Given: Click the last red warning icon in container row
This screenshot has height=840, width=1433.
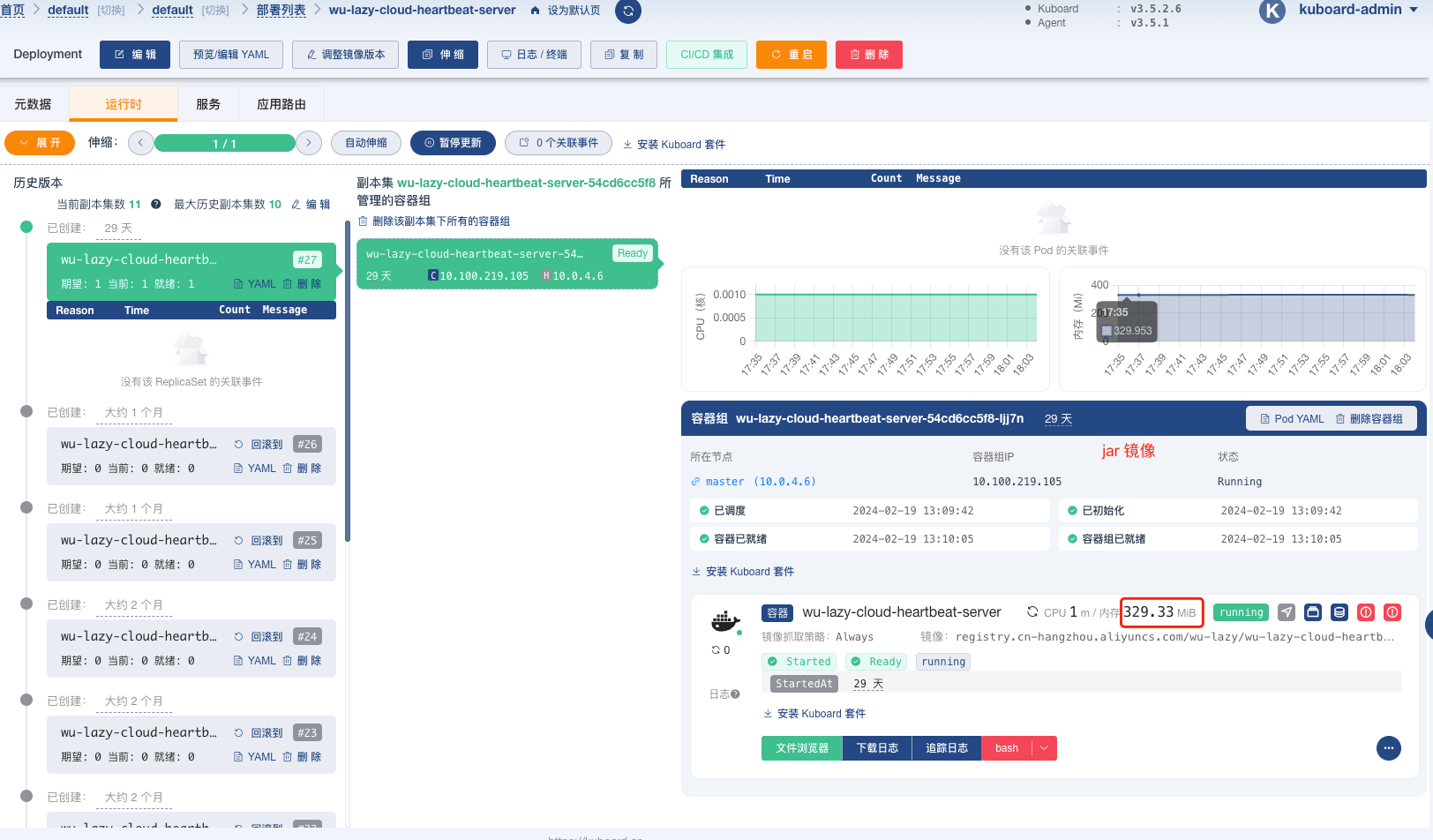Looking at the screenshot, I should point(1392,612).
